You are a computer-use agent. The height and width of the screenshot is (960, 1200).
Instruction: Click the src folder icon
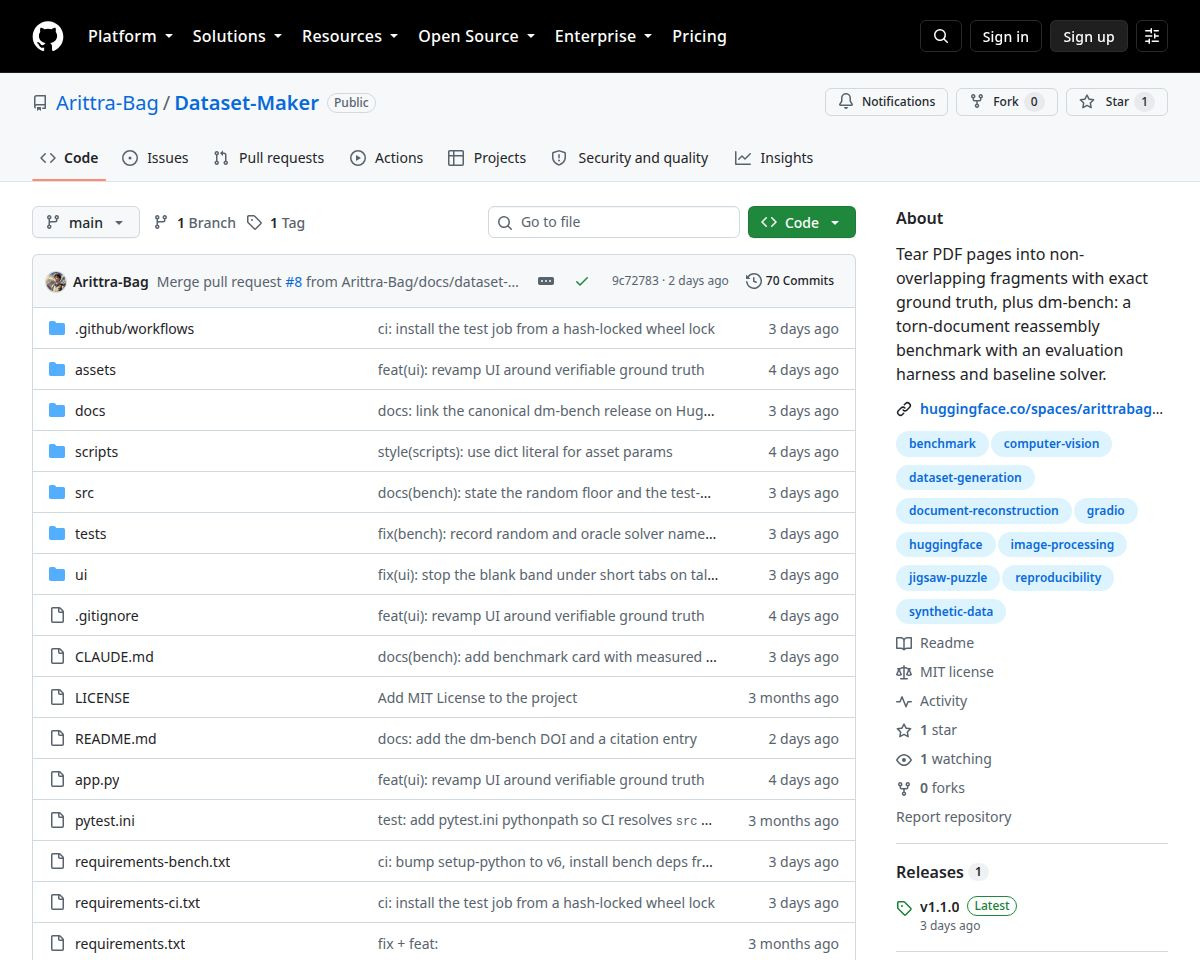point(57,493)
